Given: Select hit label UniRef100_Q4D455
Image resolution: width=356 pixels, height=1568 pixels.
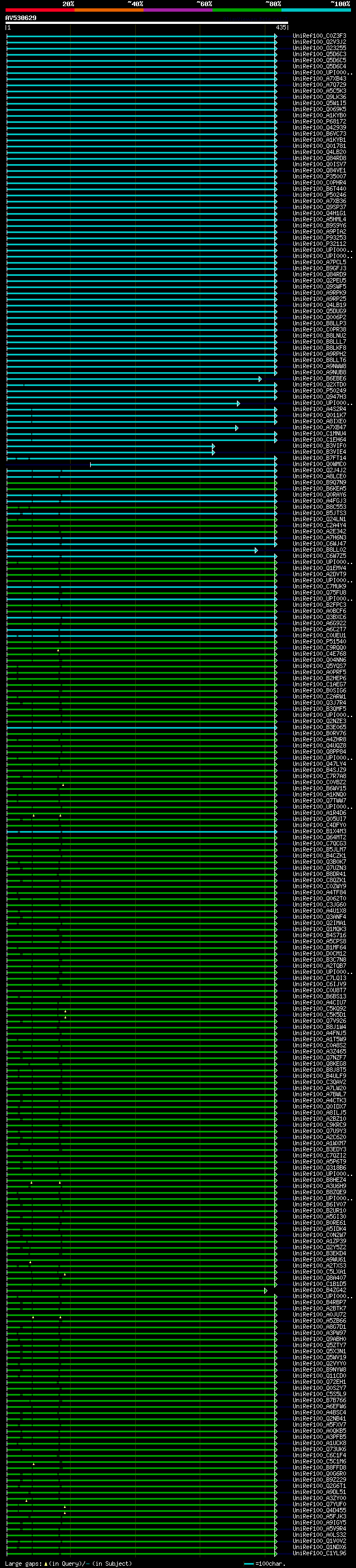Looking at the screenshot, I should (x=319, y=1510).
